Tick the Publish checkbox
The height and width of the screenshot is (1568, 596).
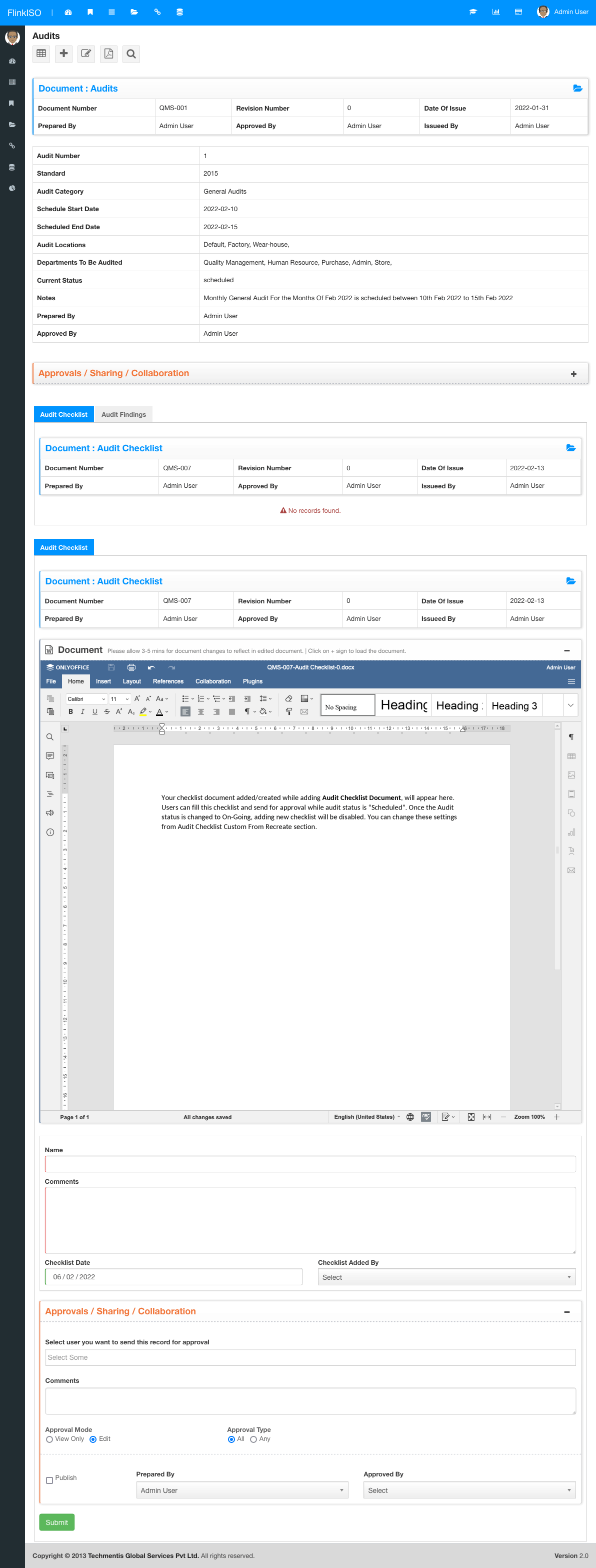pos(49,1480)
